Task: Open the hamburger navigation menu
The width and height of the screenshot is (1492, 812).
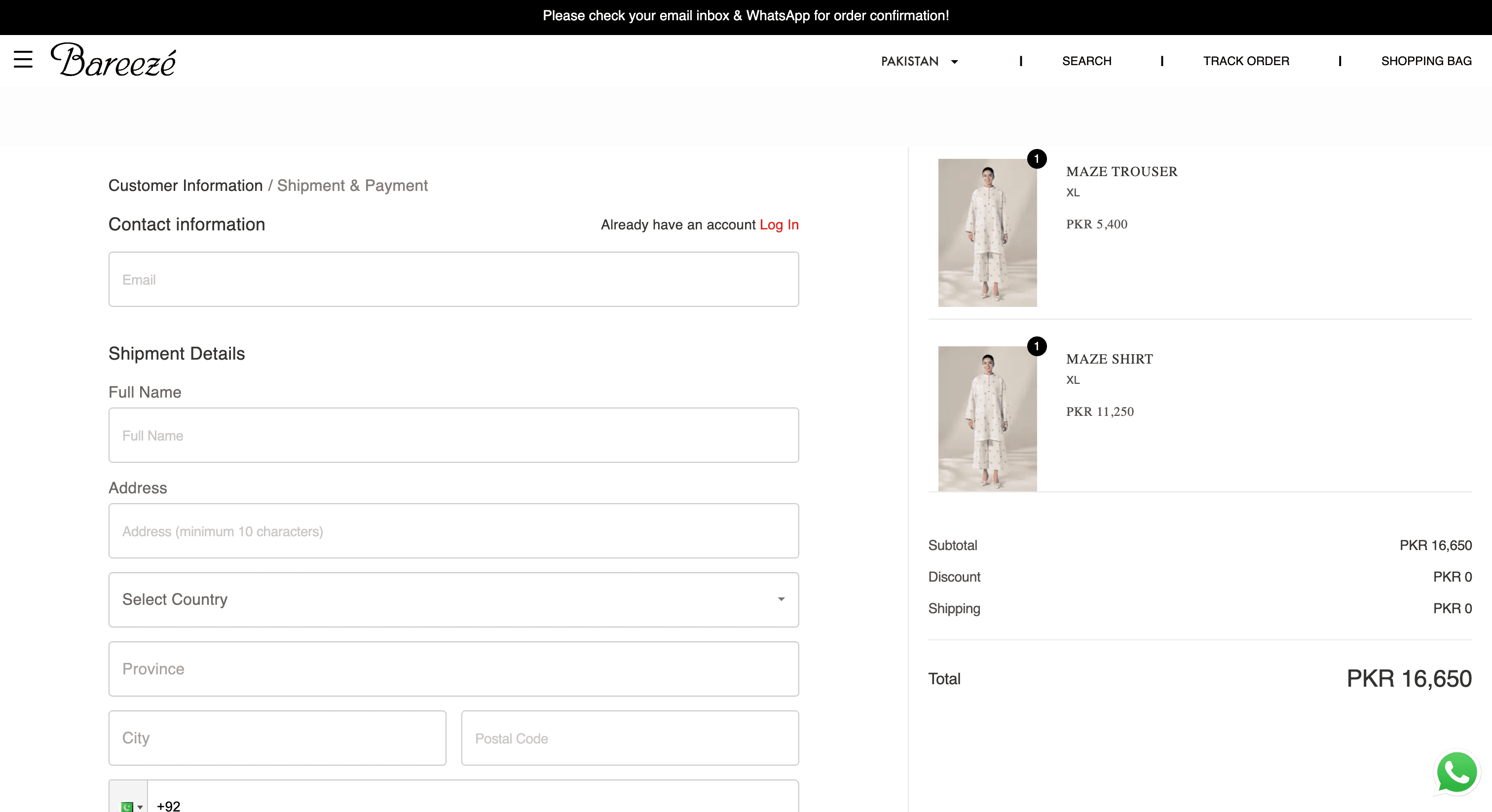Action: click(x=23, y=59)
